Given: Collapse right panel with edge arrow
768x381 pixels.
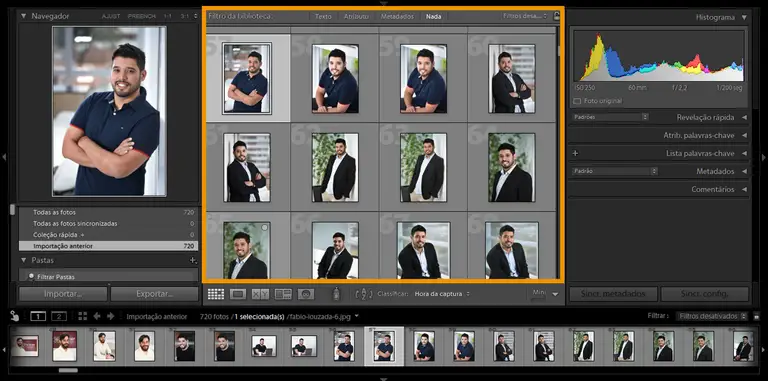Looking at the screenshot, I should (x=764, y=157).
